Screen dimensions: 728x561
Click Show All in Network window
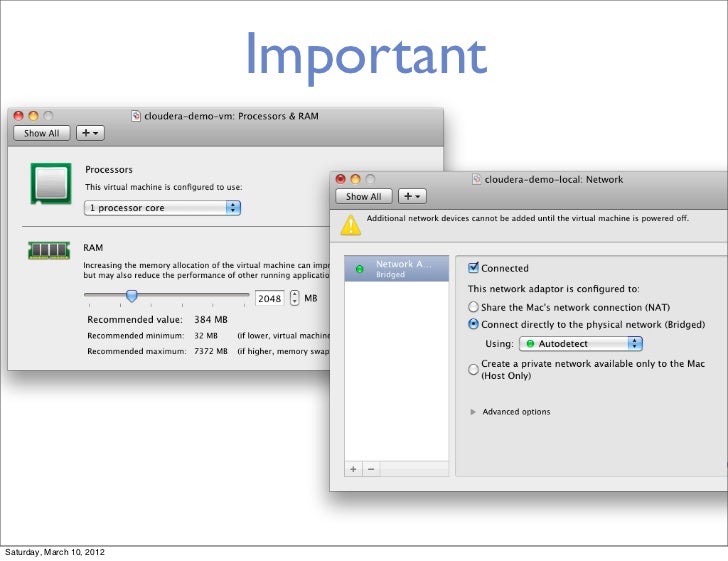[x=364, y=196]
